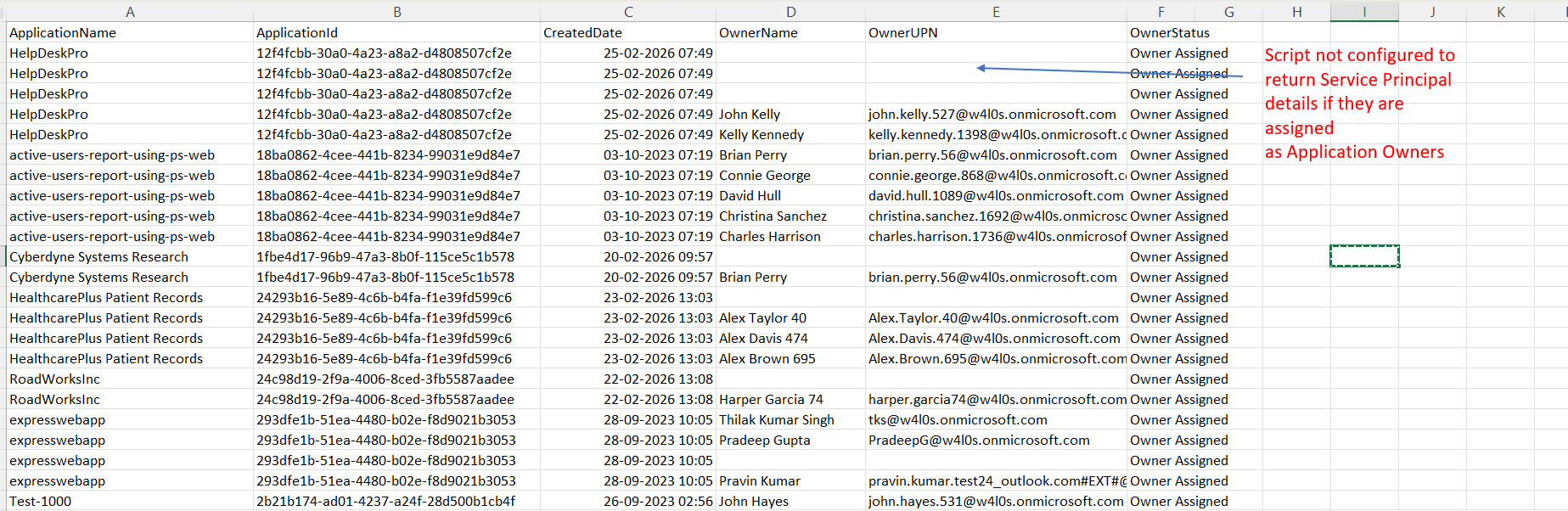The image size is (1568, 511).
Task: Click the Test-1000 application name cell
Action: coord(41,501)
